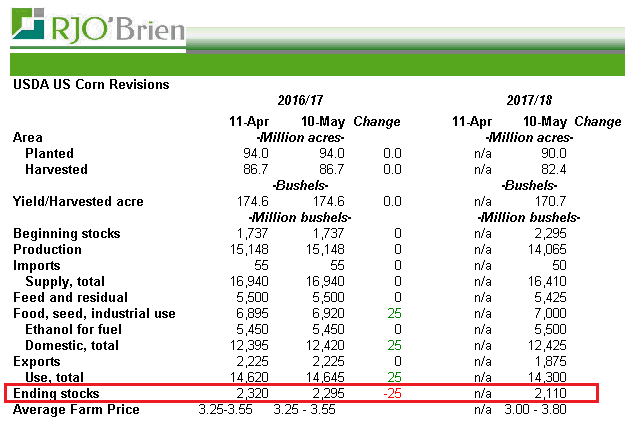Select the highlighted Ending stocks row label

55,393
